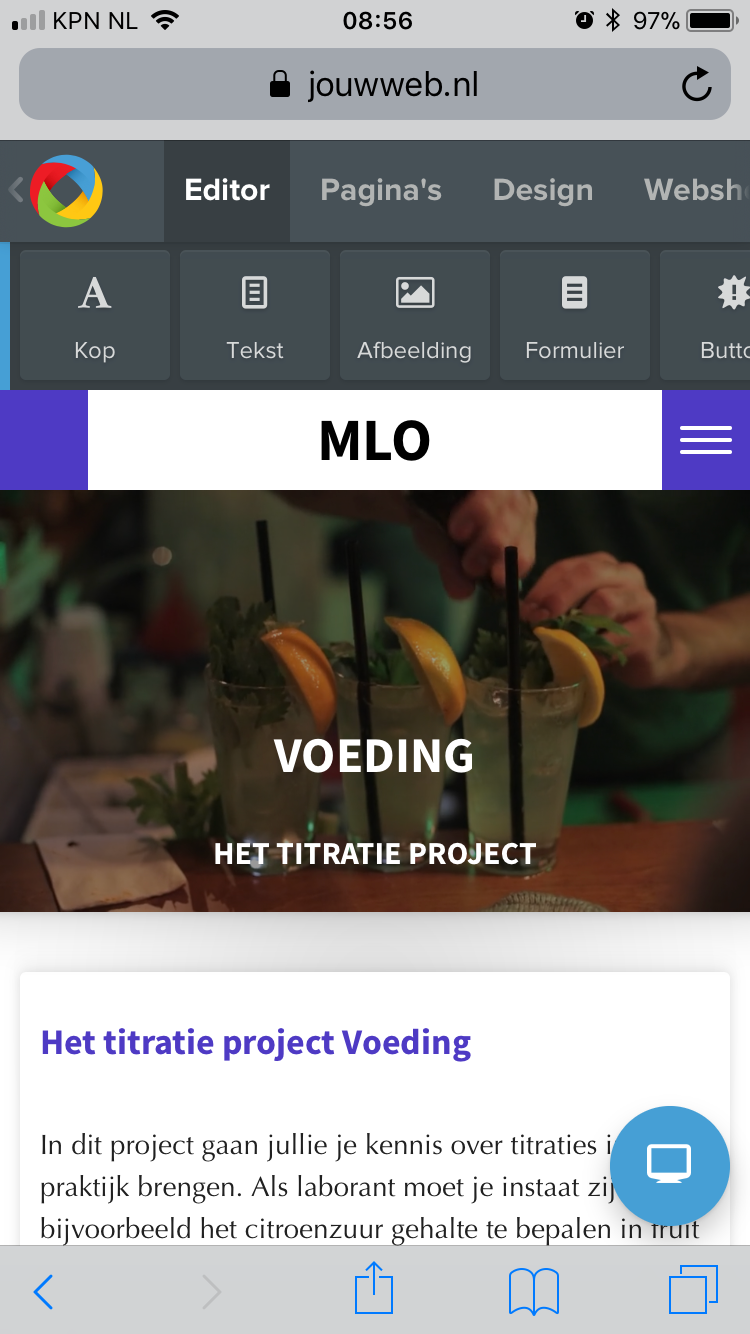
Task: Open the hamburger menu on MLO site
Action: click(706, 440)
